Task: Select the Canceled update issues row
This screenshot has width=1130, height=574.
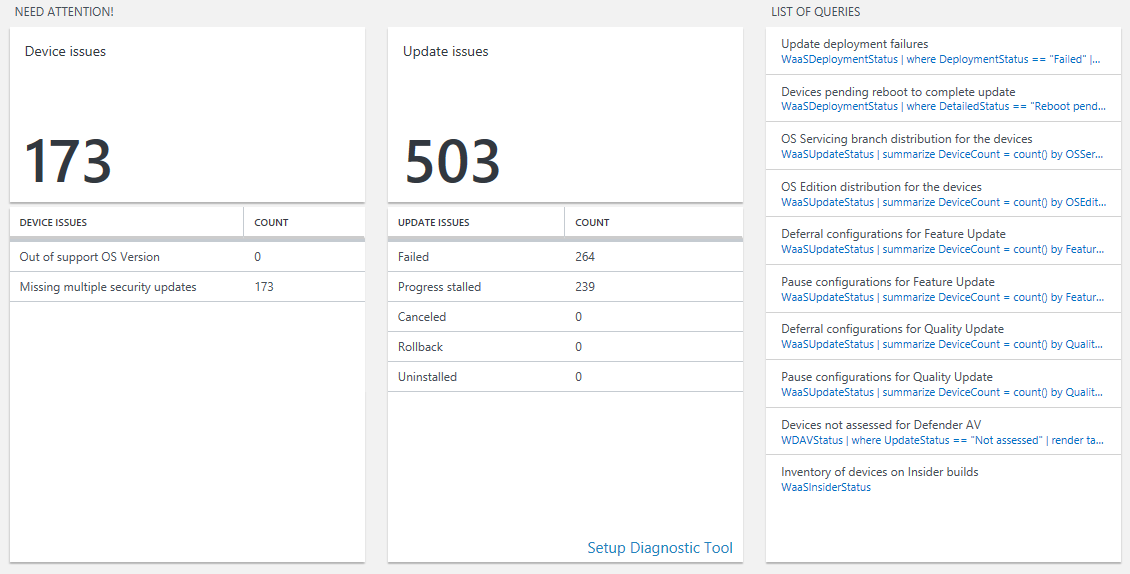Action: coord(565,317)
